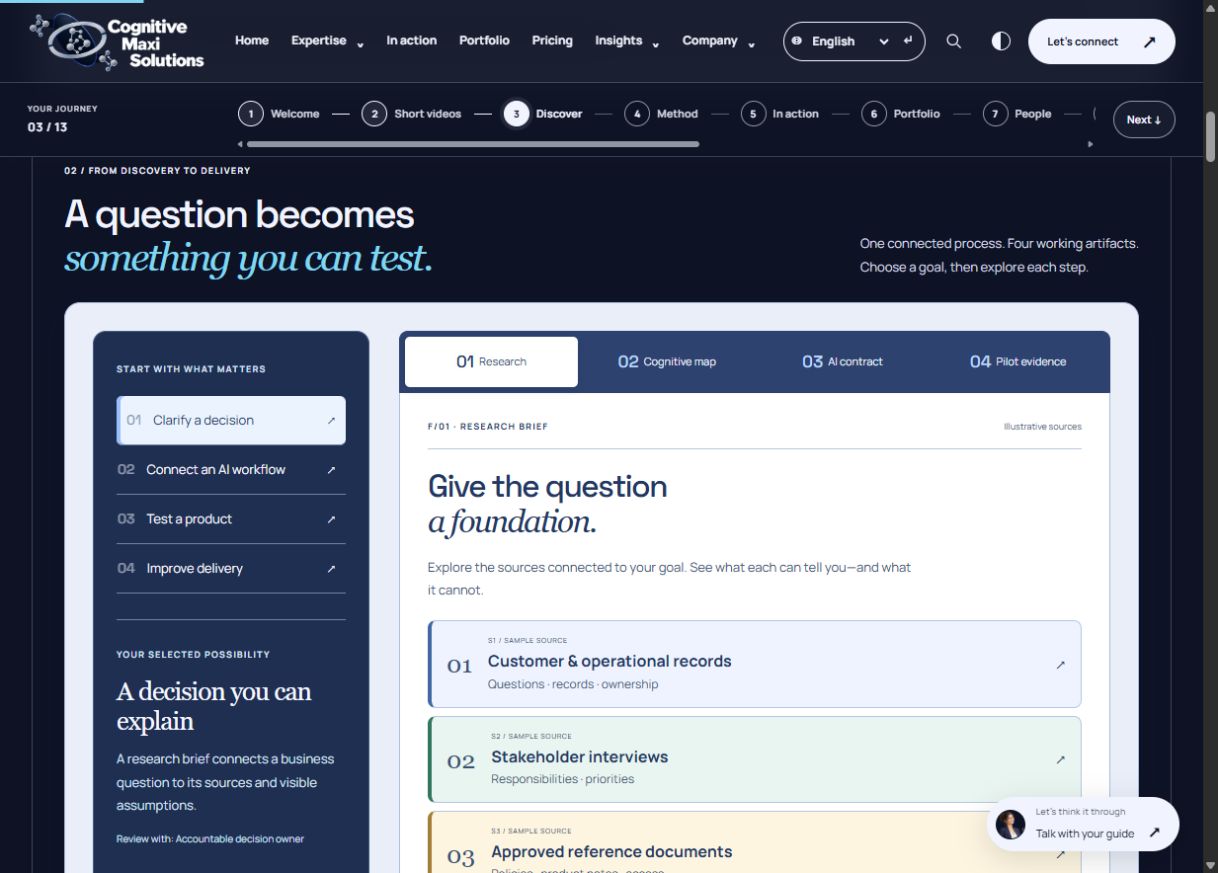Click the '03 / 13' journey counter
The height and width of the screenshot is (873, 1218).
pyautogui.click(x=47, y=128)
